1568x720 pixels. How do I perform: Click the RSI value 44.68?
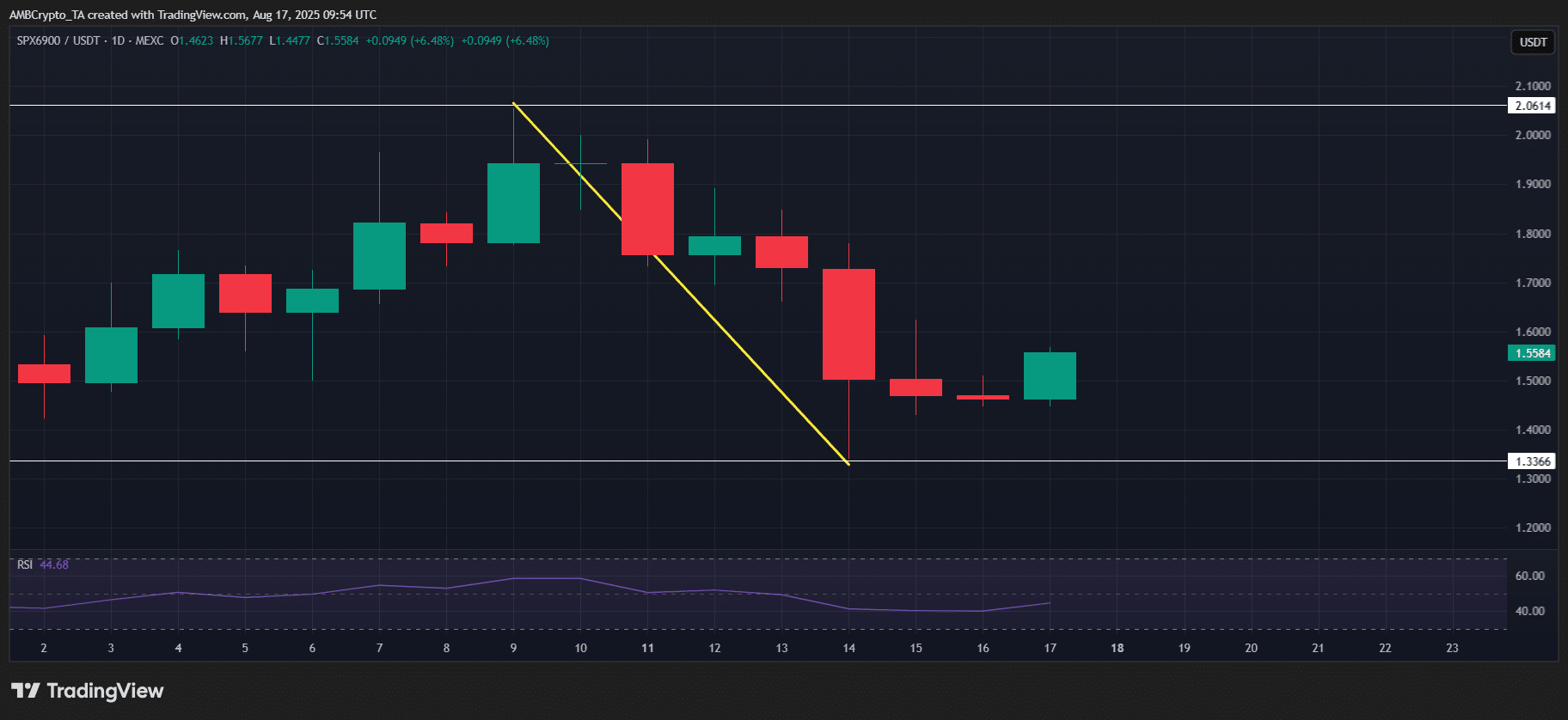pyautogui.click(x=54, y=564)
